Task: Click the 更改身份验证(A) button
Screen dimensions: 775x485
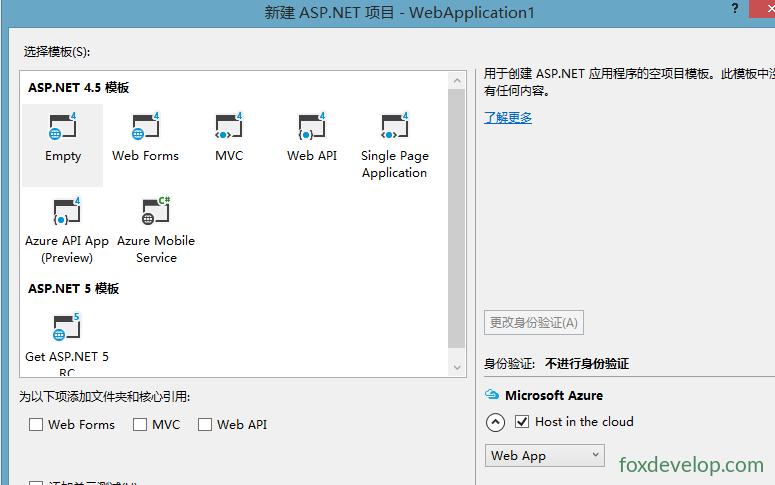Action: (x=534, y=323)
